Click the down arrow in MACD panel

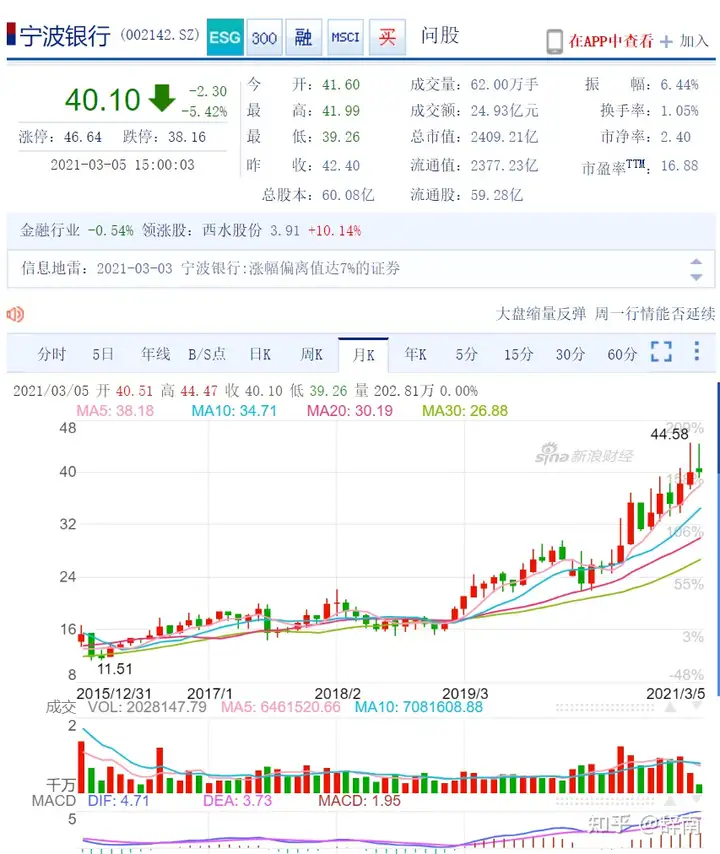point(697,801)
